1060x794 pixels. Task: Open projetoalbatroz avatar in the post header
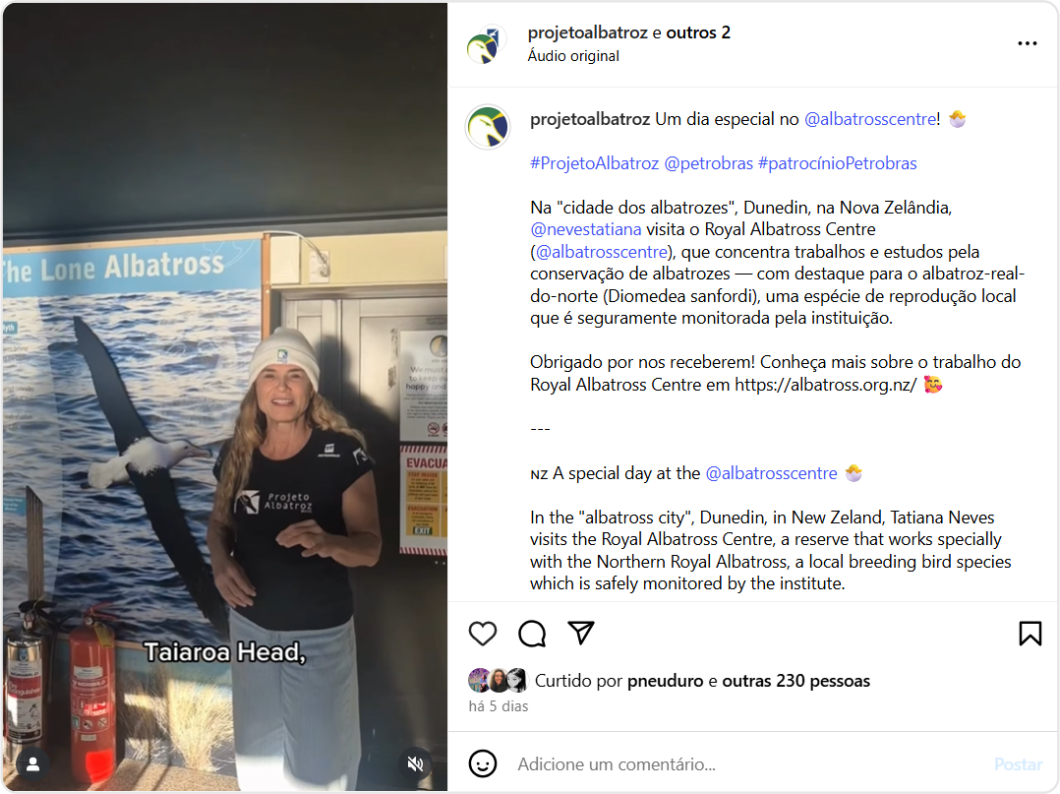pos(486,45)
